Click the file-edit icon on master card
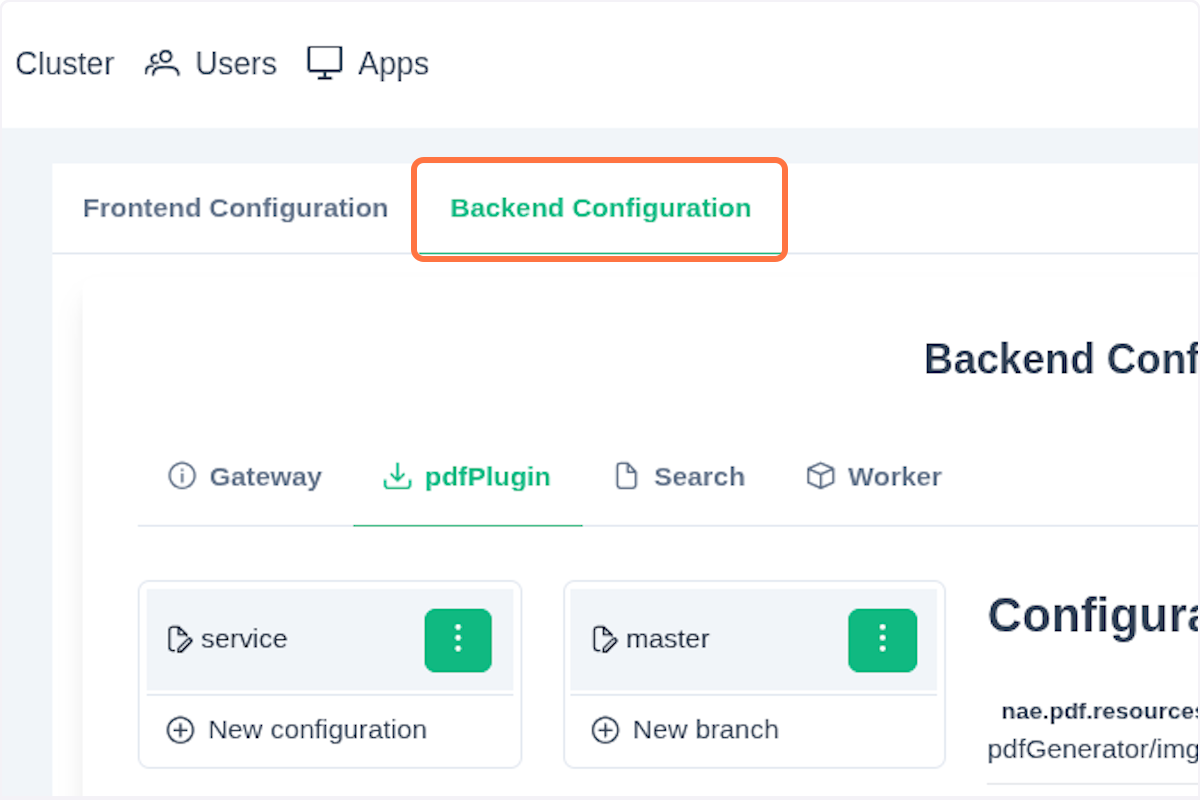Viewport: 1200px width, 800px height. tap(606, 639)
